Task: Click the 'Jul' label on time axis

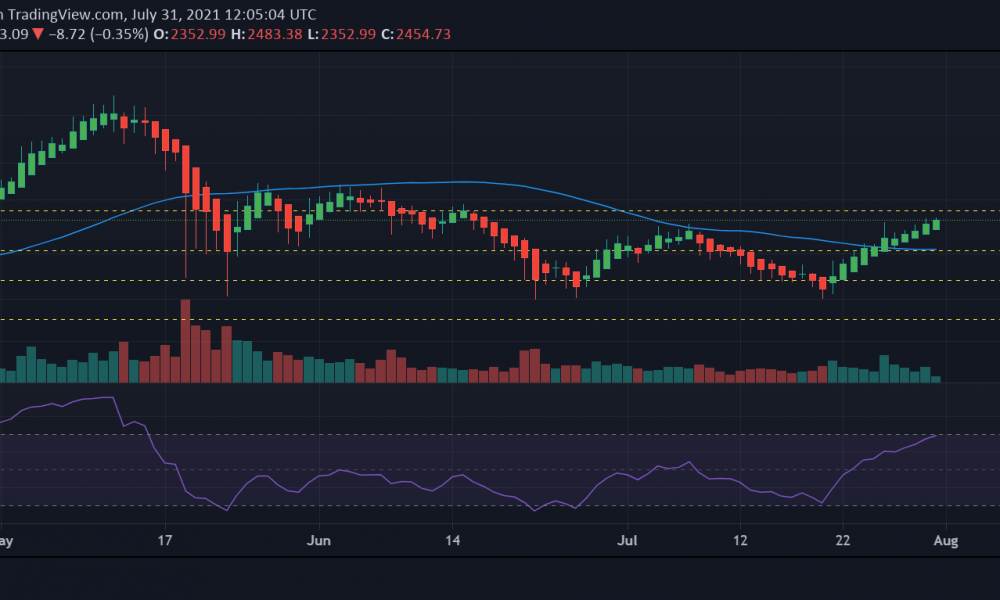Action: (x=628, y=541)
